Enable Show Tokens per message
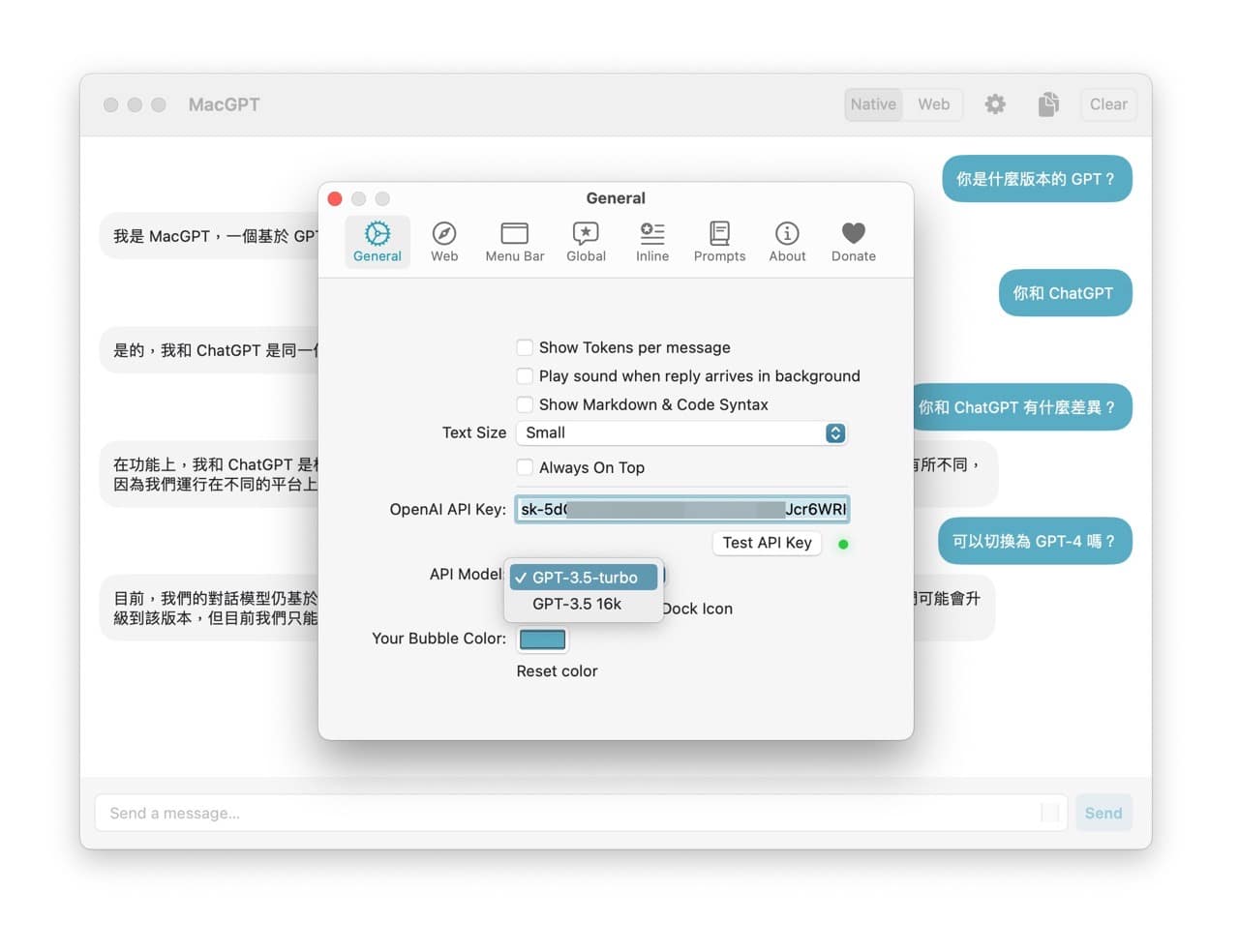Image resolution: width=1239 pixels, height=952 pixels. pos(525,347)
